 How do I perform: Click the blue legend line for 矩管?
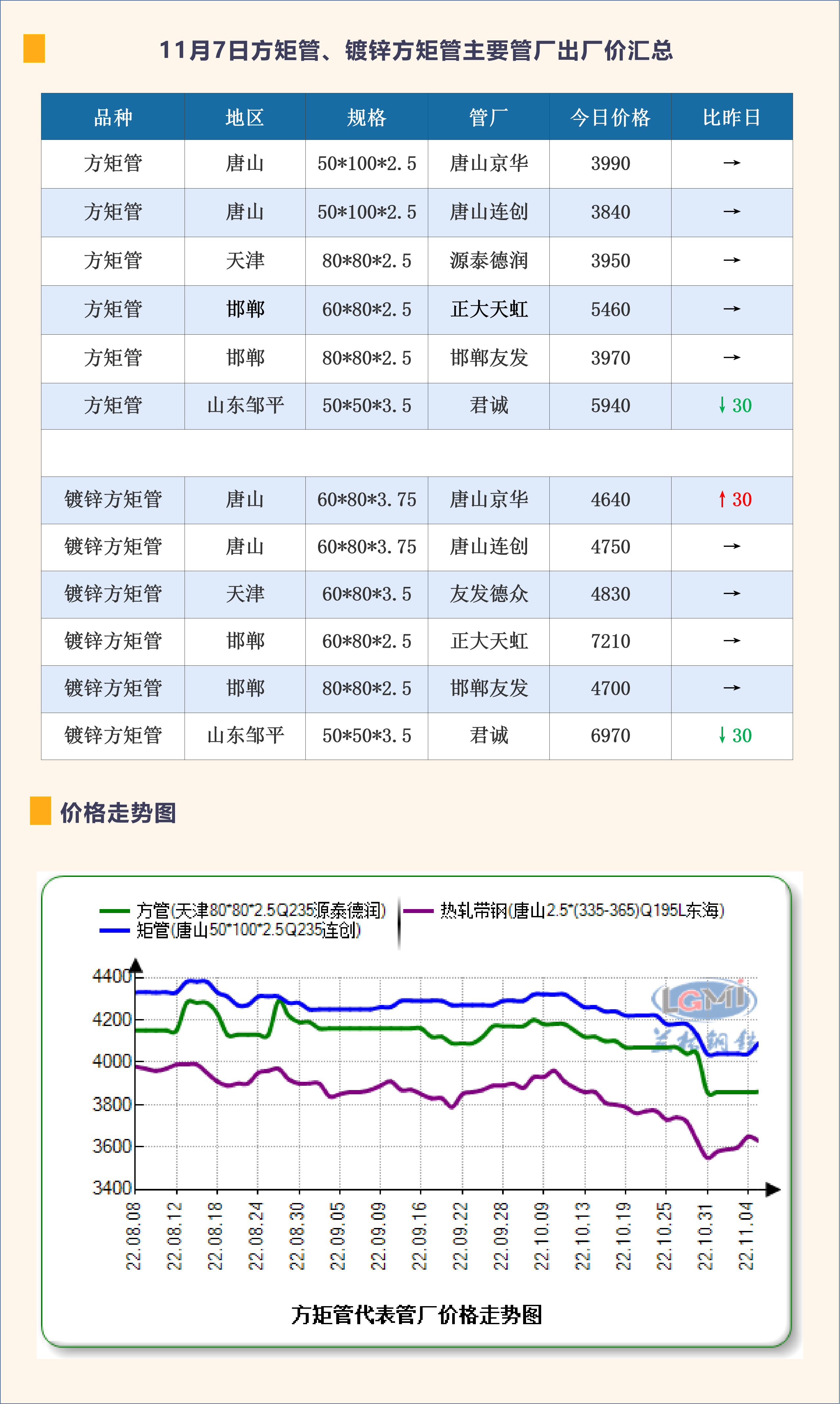click(x=115, y=930)
